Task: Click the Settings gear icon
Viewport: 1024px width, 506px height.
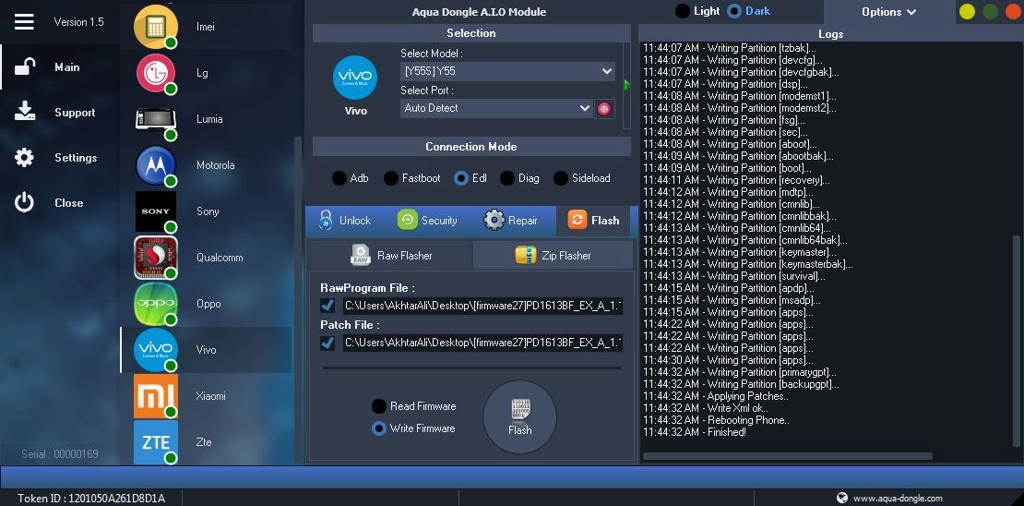Action: (24, 157)
